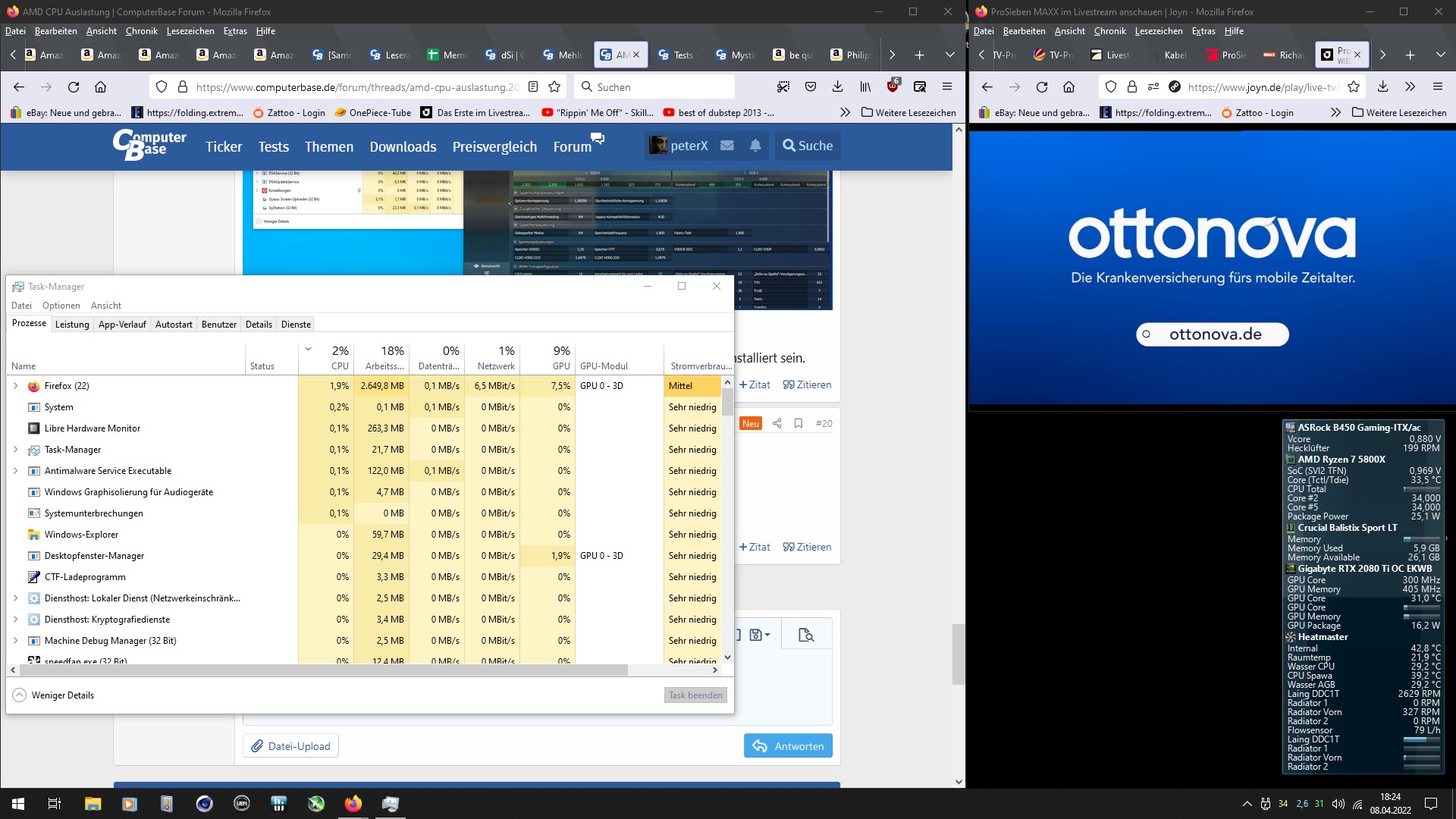Image resolution: width=1456 pixels, height=819 pixels.
Task: Open Windows Task View from taskbar
Action: (54, 804)
